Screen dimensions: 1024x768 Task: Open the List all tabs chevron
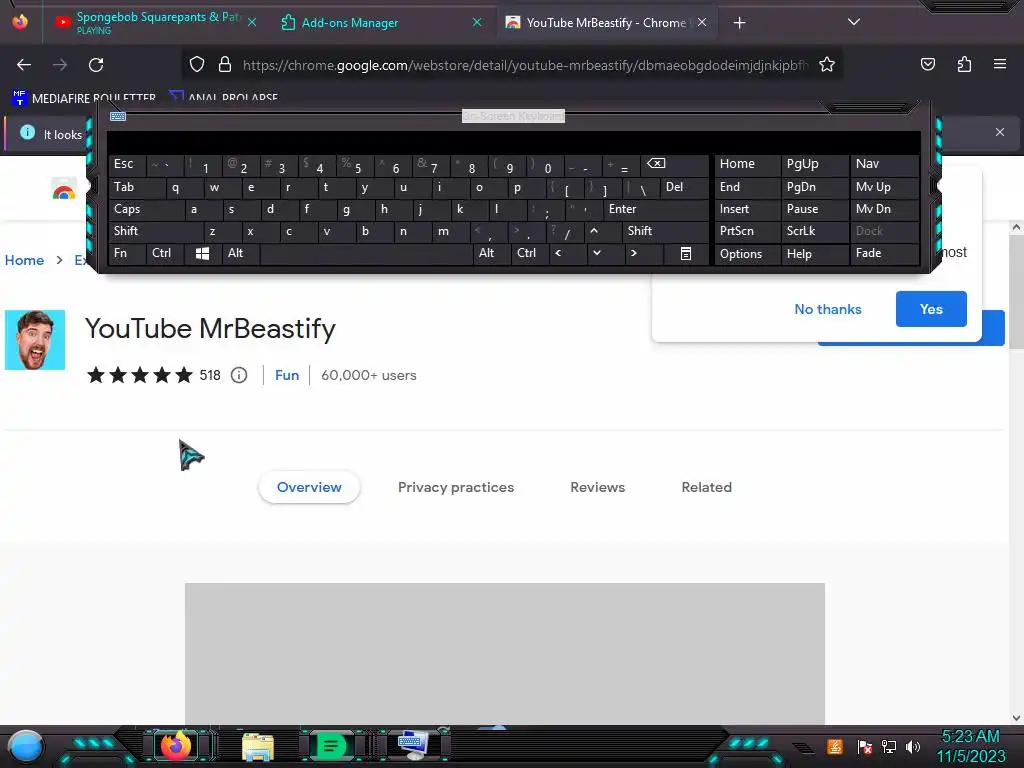[x=854, y=22]
